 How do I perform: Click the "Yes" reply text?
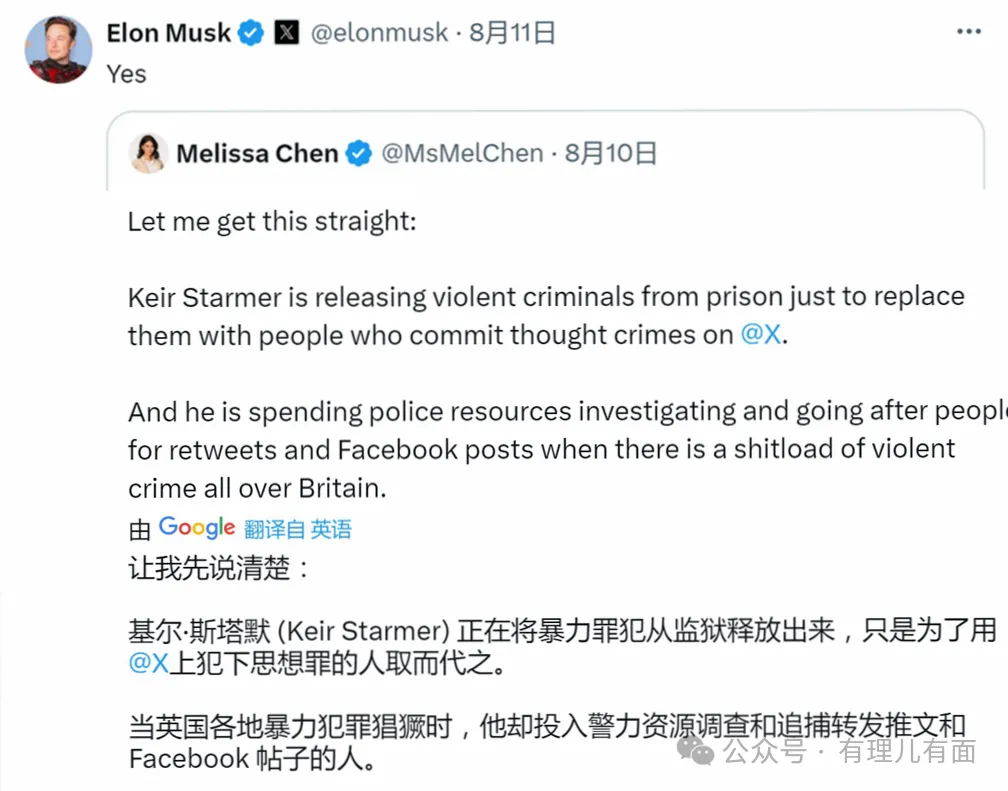click(x=127, y=74)
